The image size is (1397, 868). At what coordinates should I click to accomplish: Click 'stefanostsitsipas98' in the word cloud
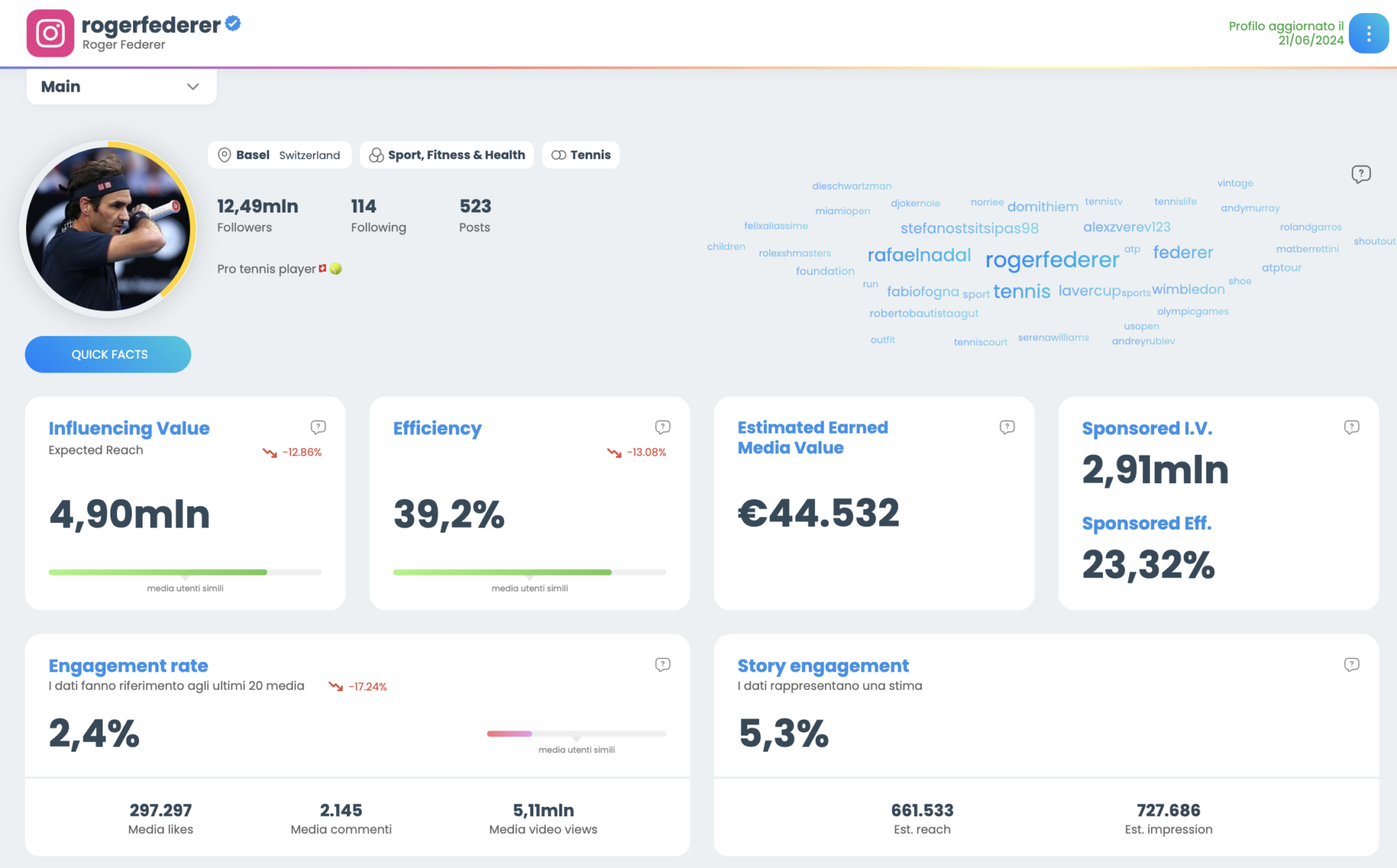coord(969,228)
